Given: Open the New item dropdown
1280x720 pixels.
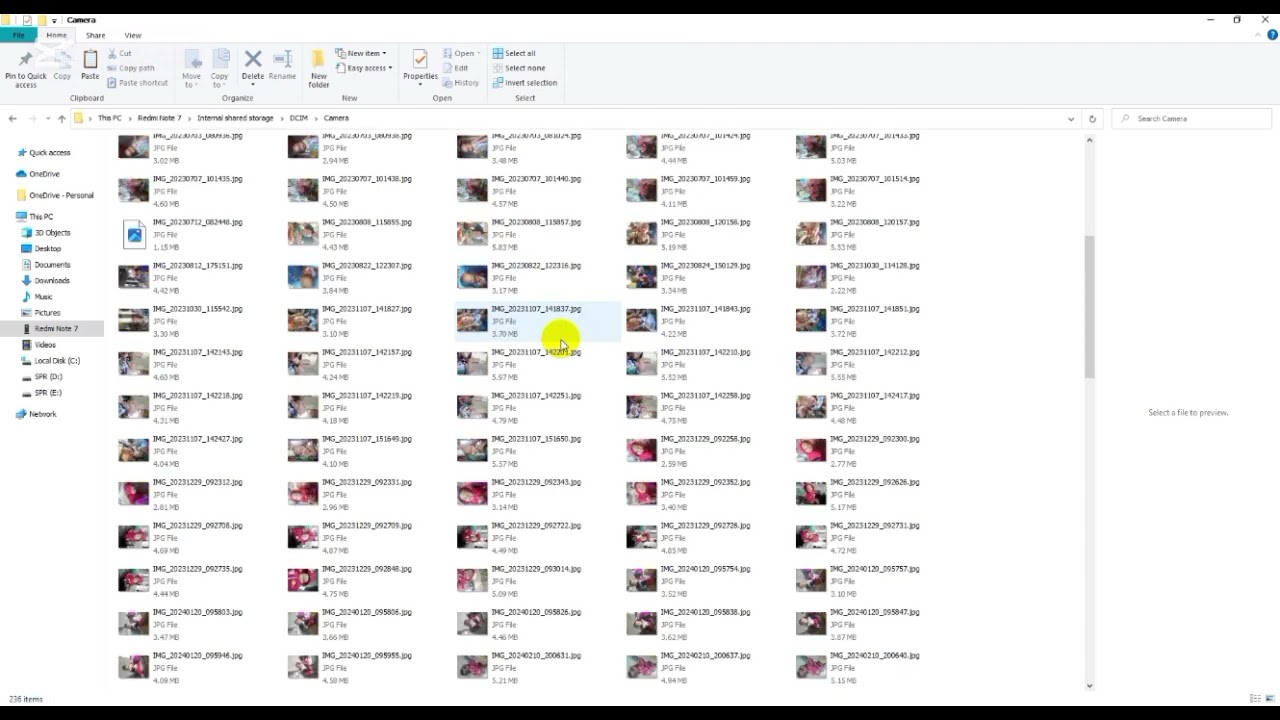Looking at the screenshot, I should (361, 53).
